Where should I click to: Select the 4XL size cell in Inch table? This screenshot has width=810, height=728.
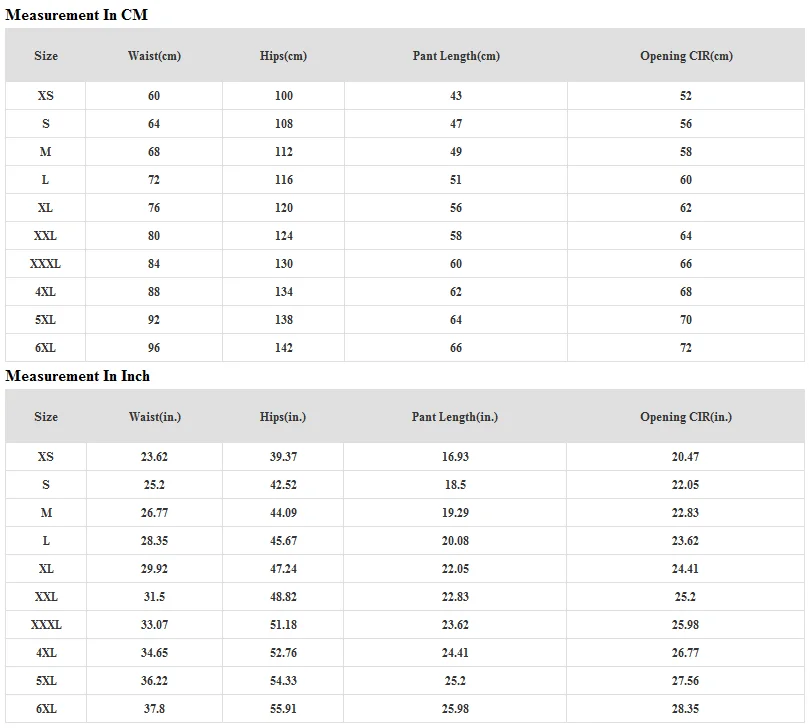[x=46, y=653]
